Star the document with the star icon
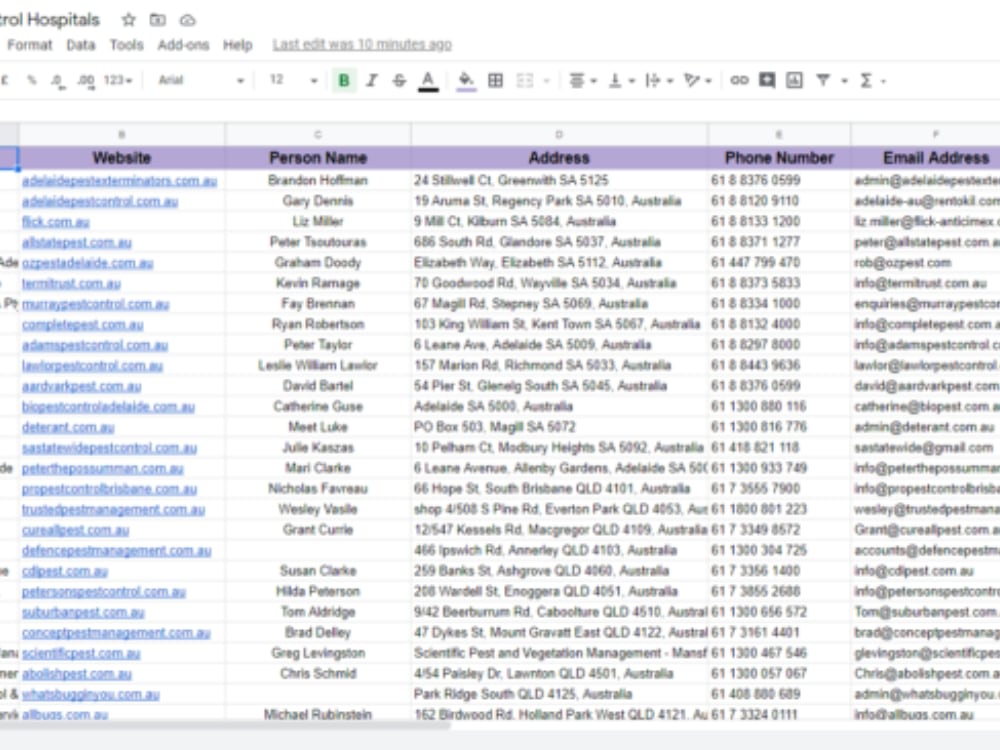 point(129,20)
